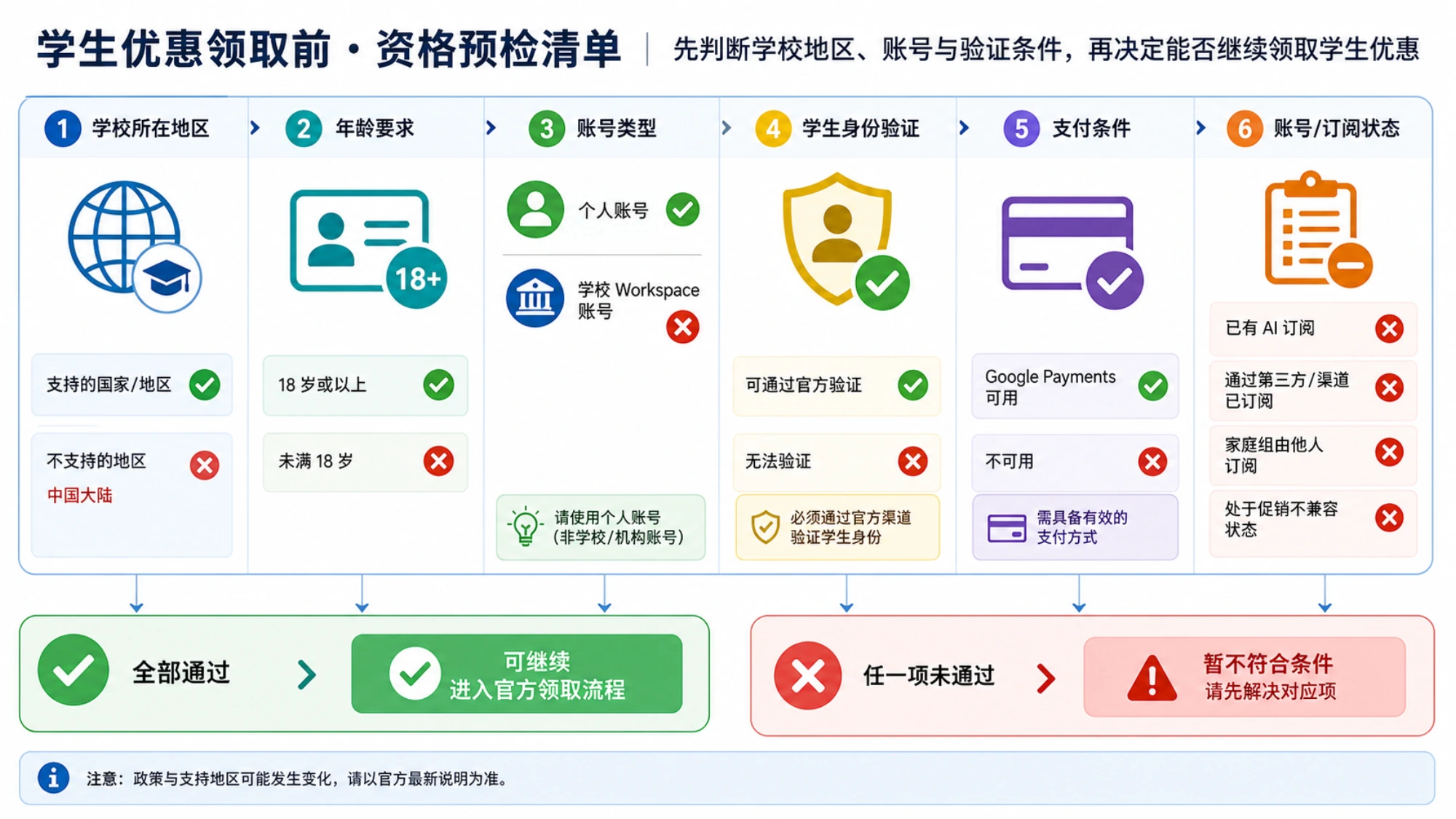Click the school Workspace building icon
The width and height of the screenshot is (1456, 819).
[535, 298]
